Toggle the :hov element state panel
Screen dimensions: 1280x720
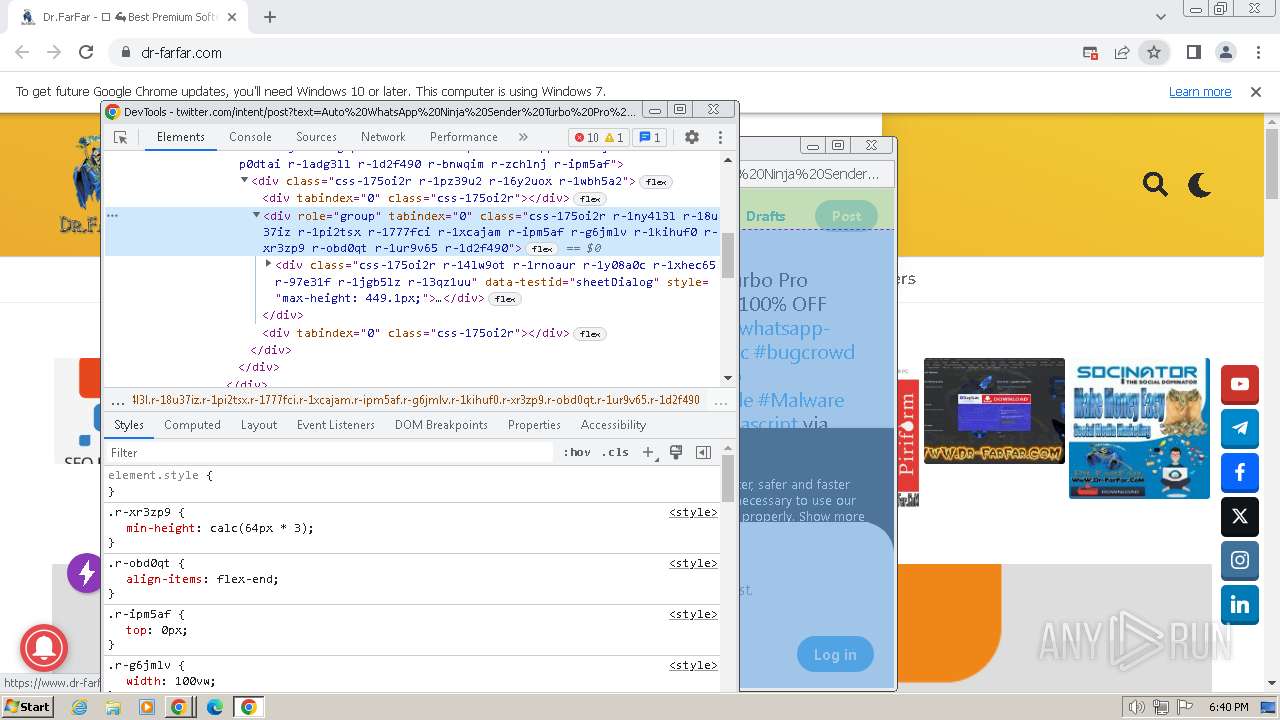[577, 453]
